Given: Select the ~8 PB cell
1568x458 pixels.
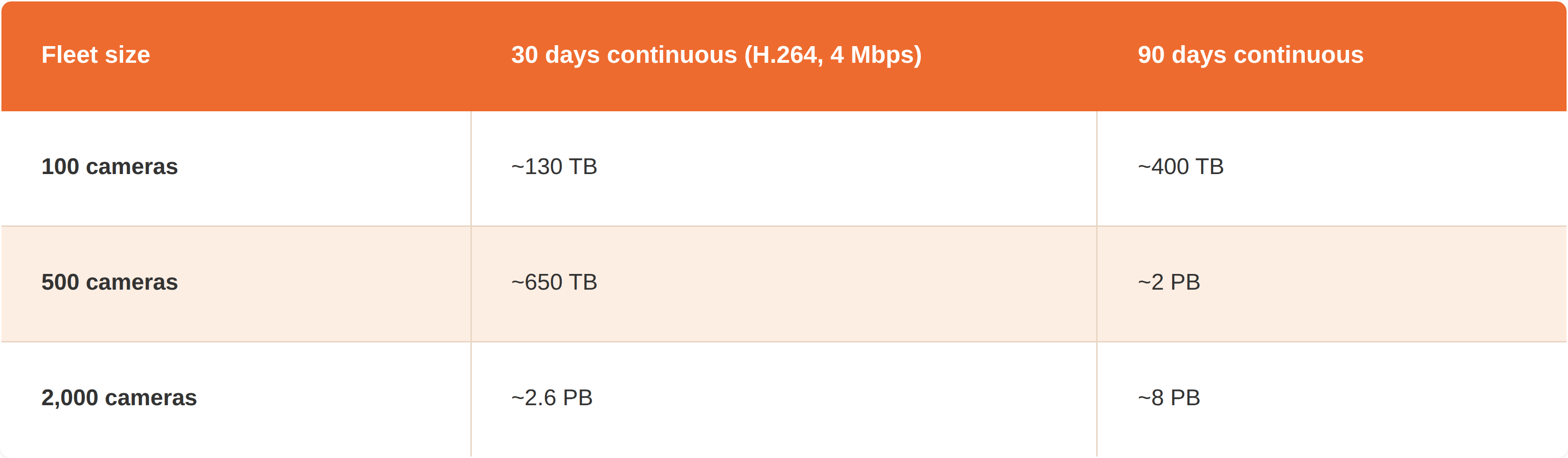Looking at the screenshot, I should click(x=1169, y=398).
